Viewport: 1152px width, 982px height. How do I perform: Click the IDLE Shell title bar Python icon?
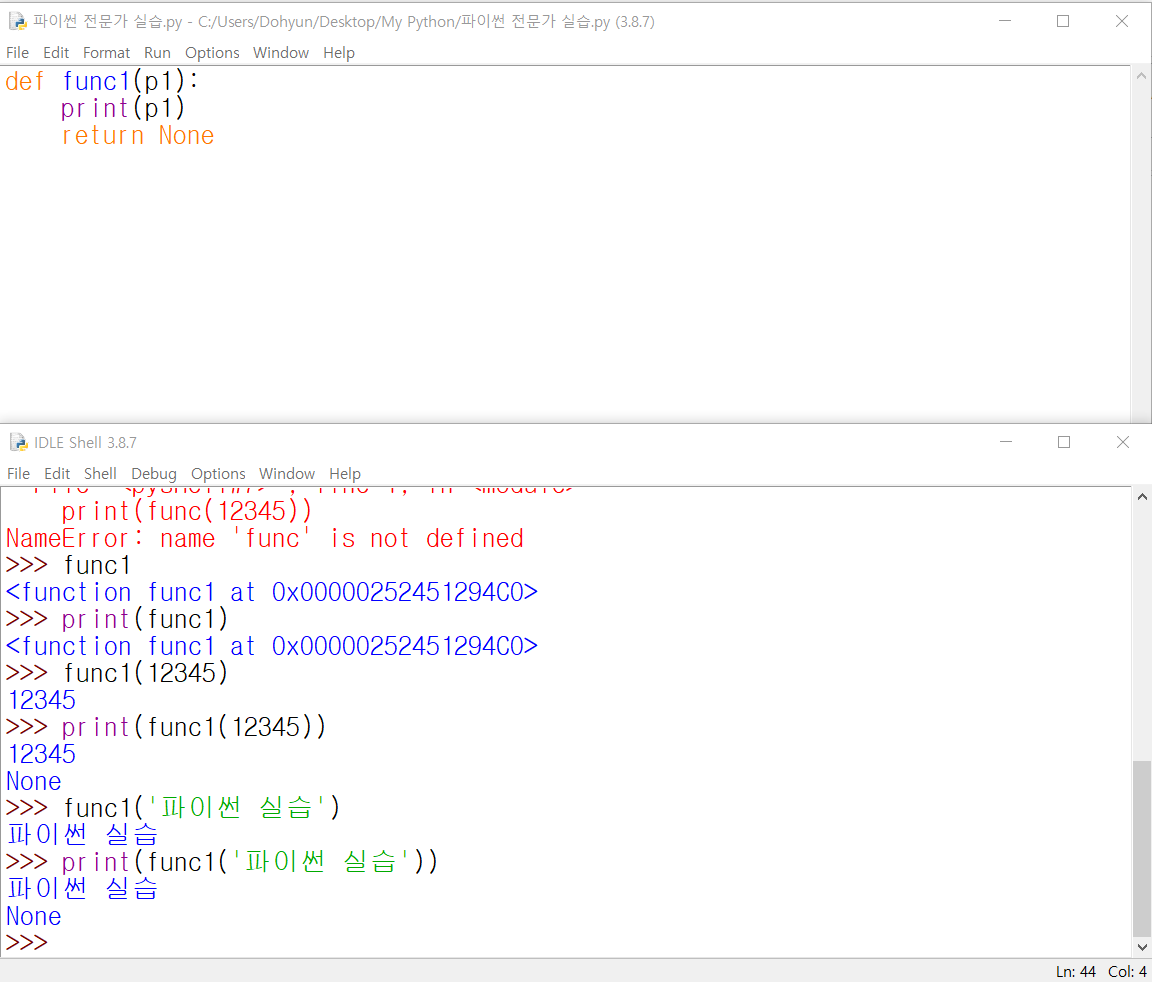[x=17, y=442]
